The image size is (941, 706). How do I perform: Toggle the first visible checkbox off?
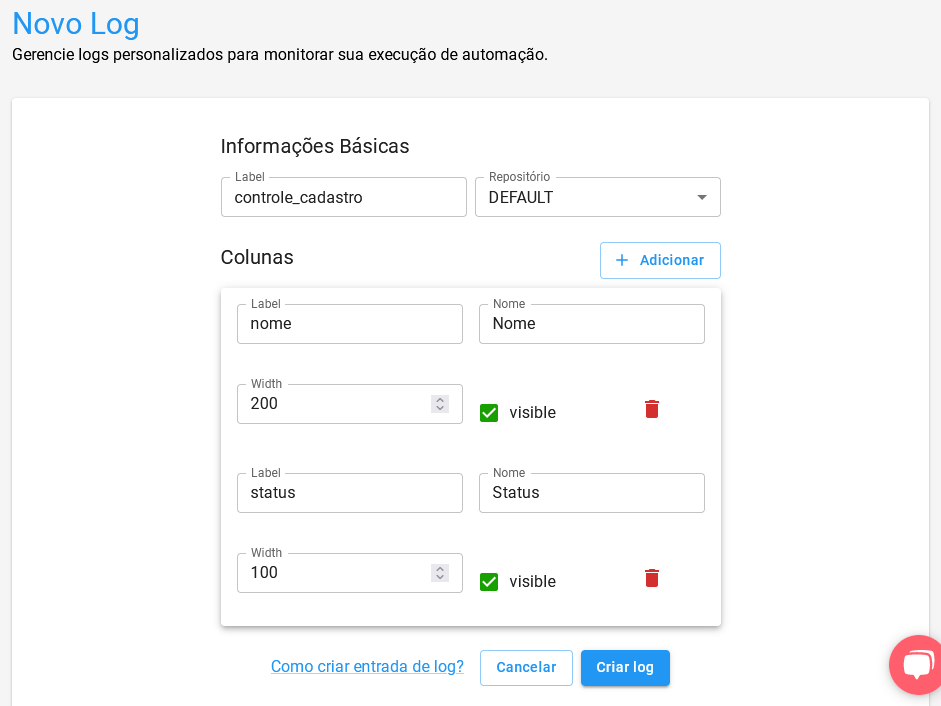(x=489, y=412)
